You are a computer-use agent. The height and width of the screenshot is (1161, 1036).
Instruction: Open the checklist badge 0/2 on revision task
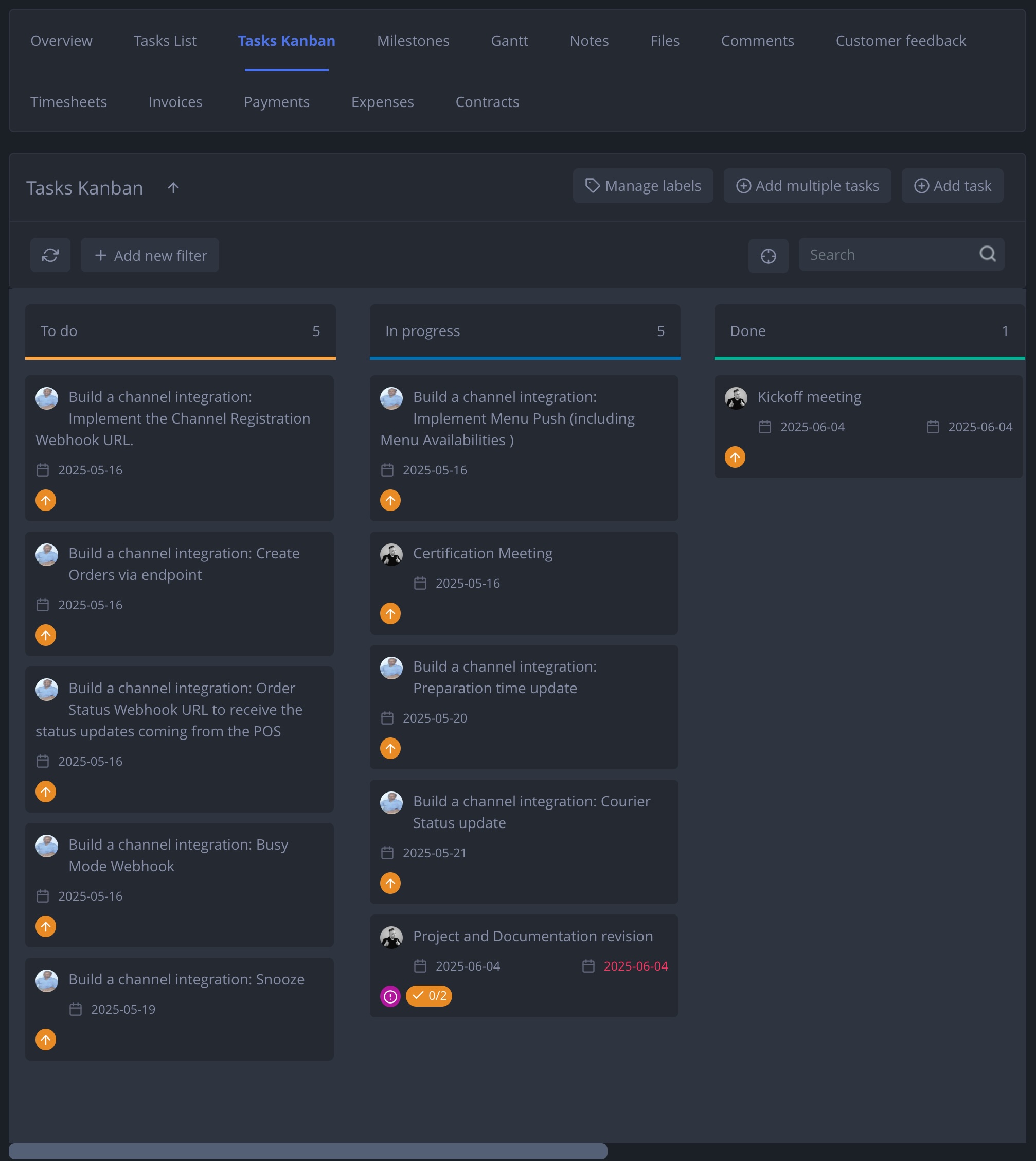coord(429,996)
